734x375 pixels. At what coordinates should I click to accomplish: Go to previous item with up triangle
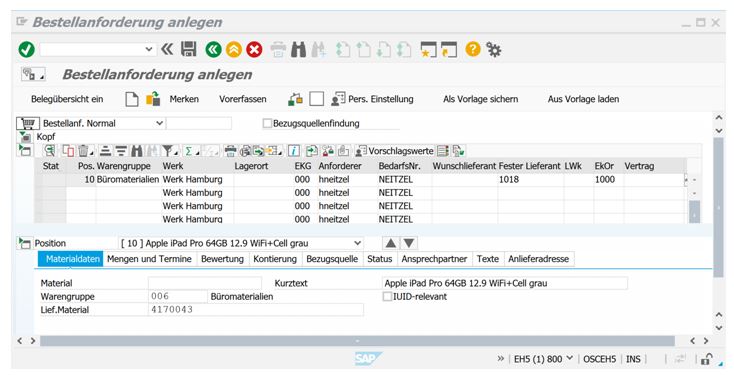click(x=391, y=243)
